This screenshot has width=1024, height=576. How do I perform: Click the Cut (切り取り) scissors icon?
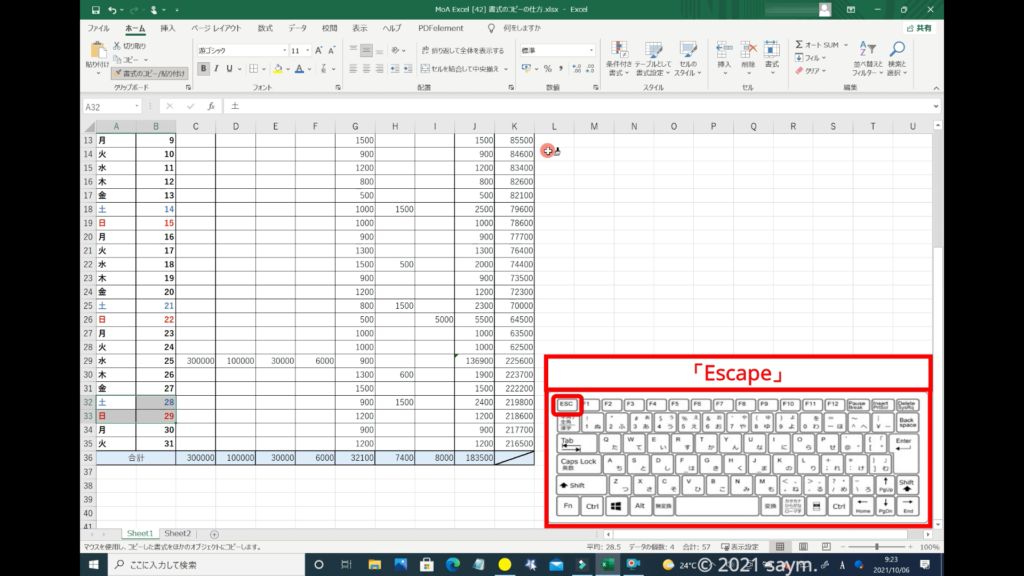[117, 46]
